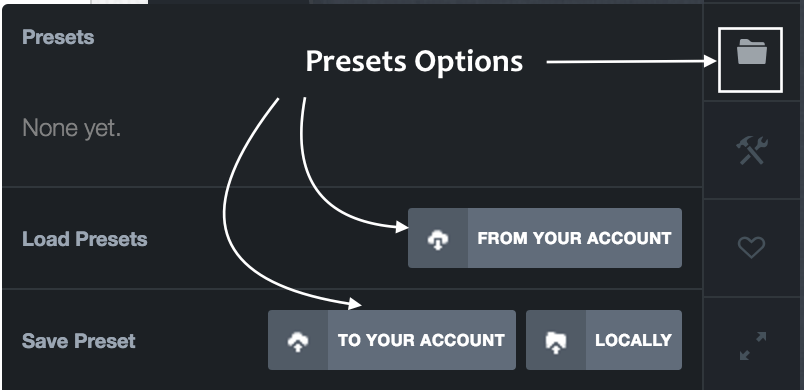Click arrowhead pointing at the folder icon
804x390 pixels.
(x=711, y=61)
